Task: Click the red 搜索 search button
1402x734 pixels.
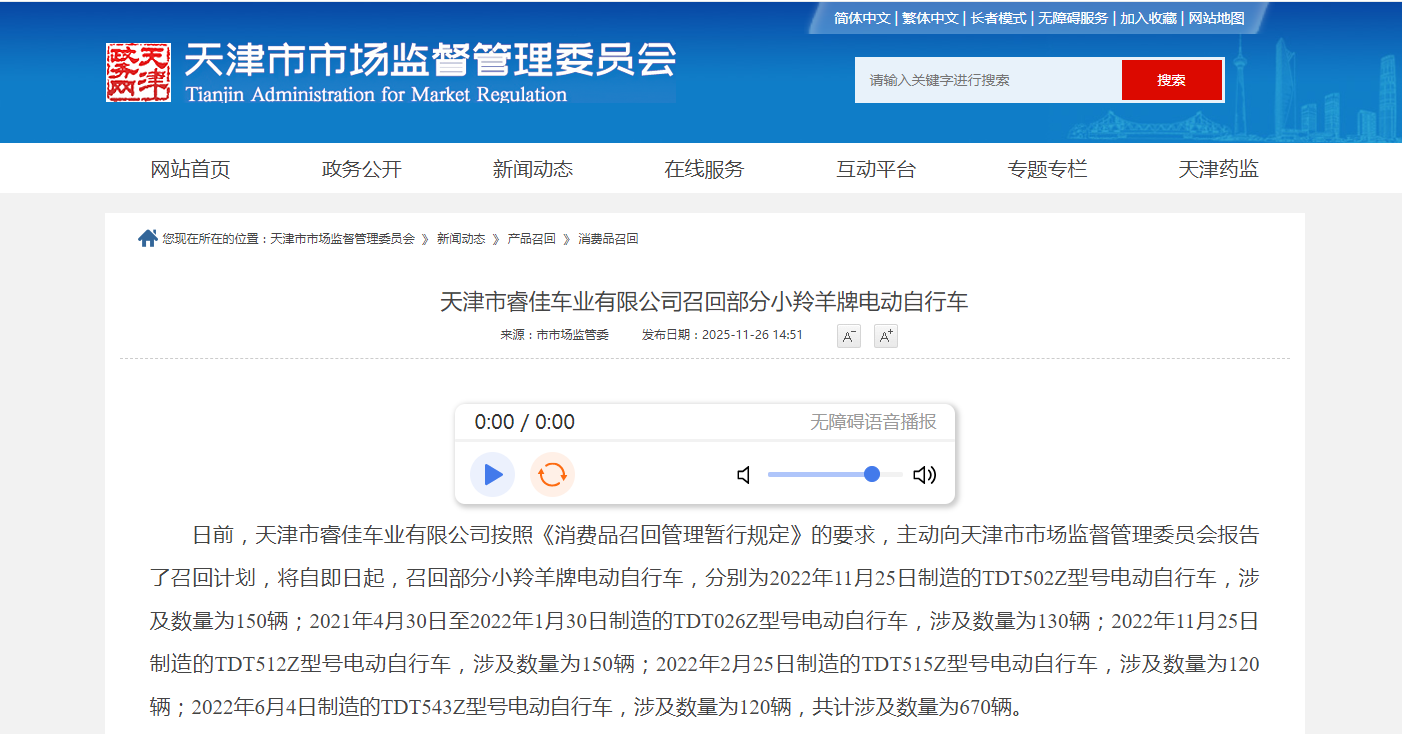Action: coord(1171,80)
